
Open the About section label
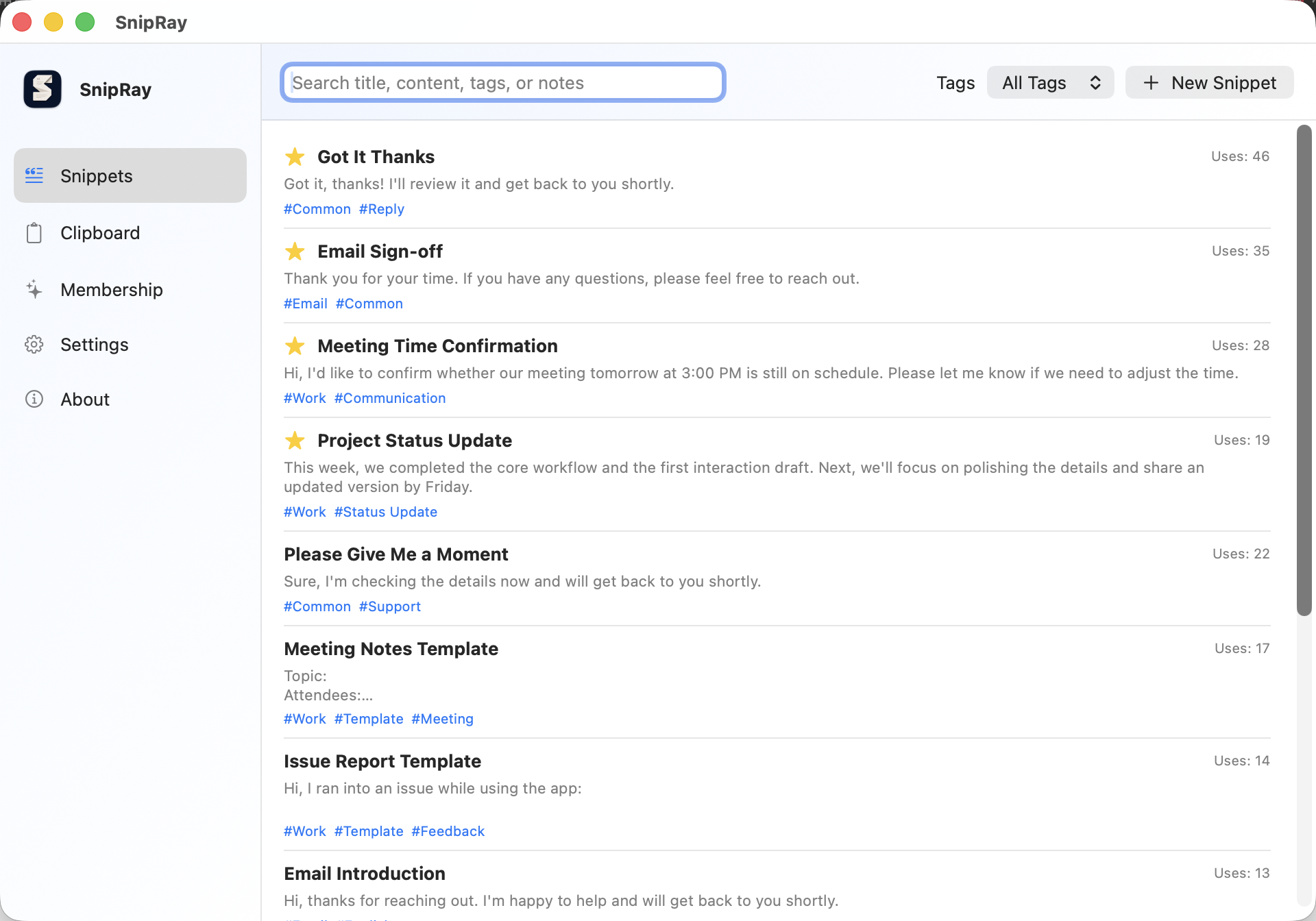point(85,399)
